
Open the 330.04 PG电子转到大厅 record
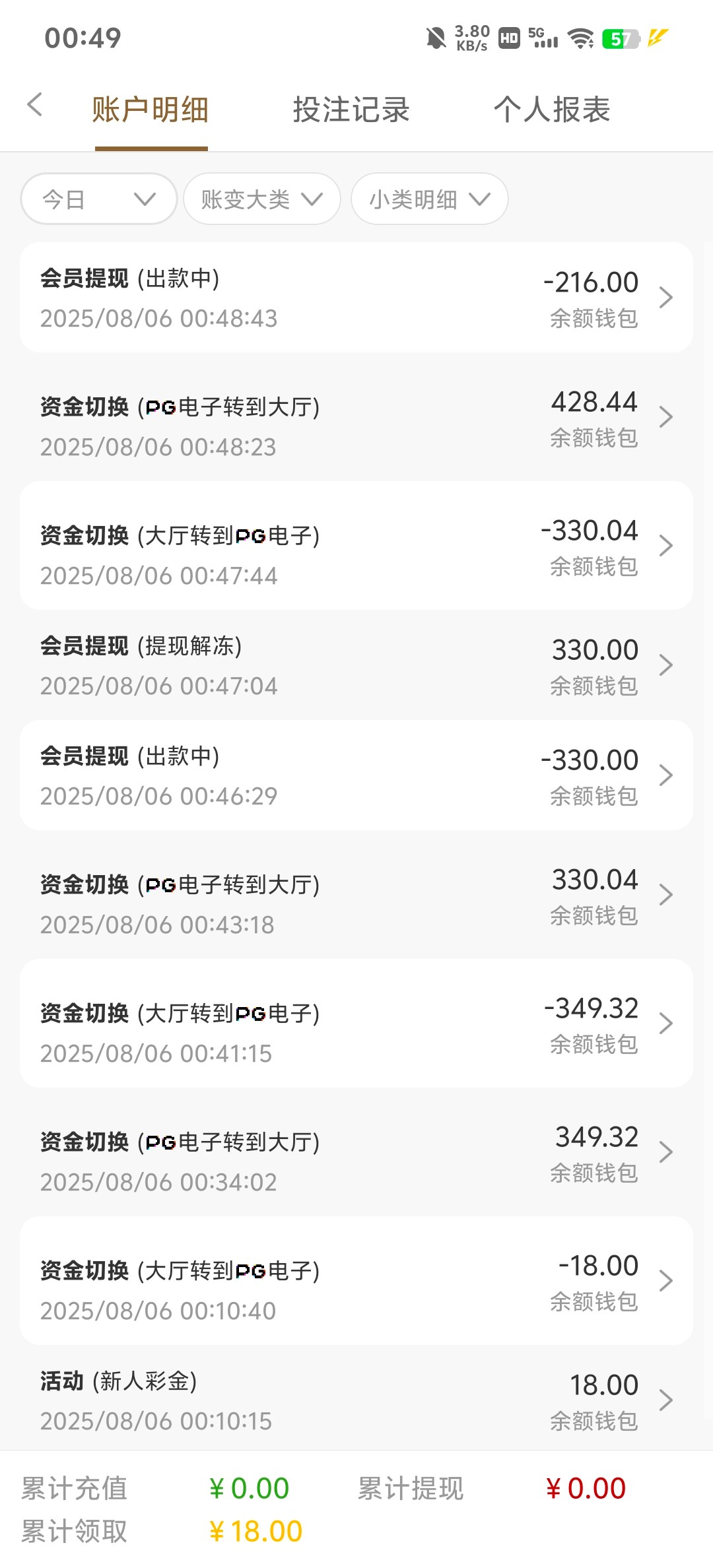point(356,895)
